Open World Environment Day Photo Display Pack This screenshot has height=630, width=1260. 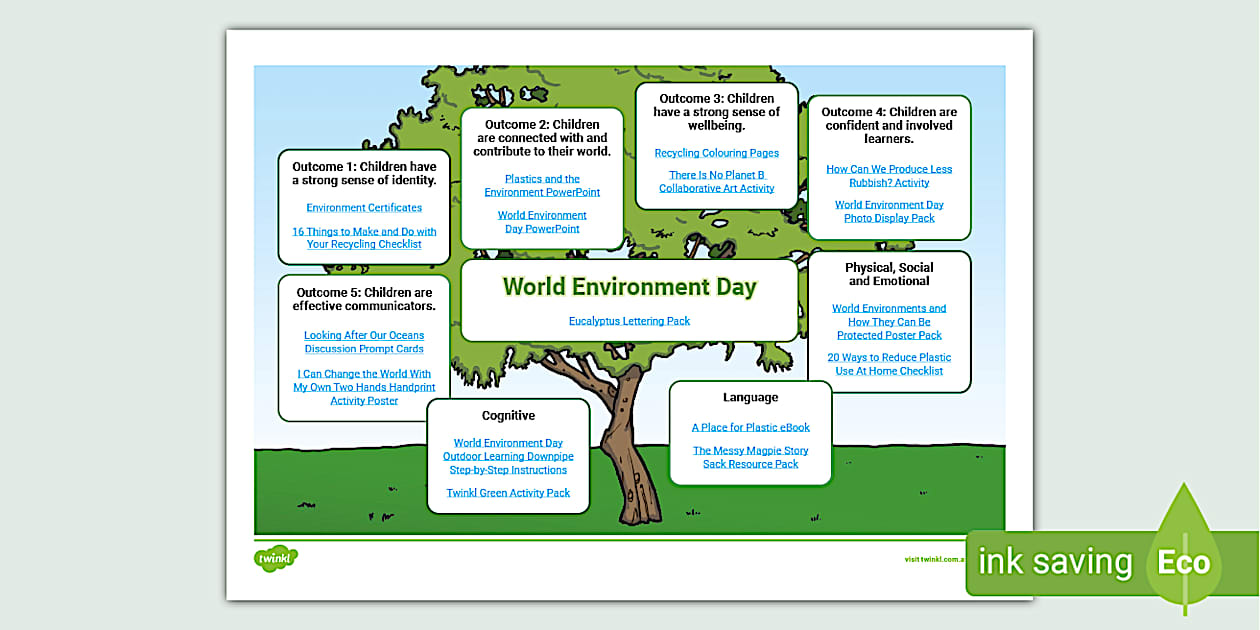(889, 211)
